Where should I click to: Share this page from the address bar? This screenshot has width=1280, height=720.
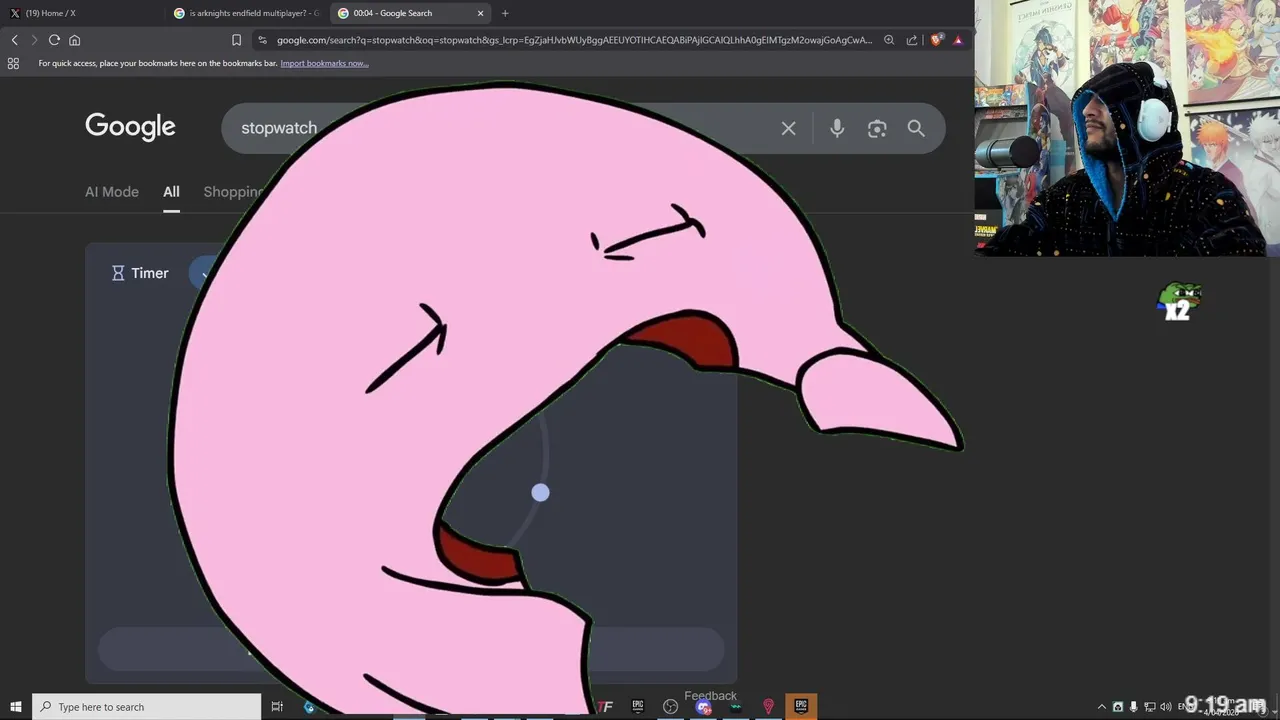point(912,40)
